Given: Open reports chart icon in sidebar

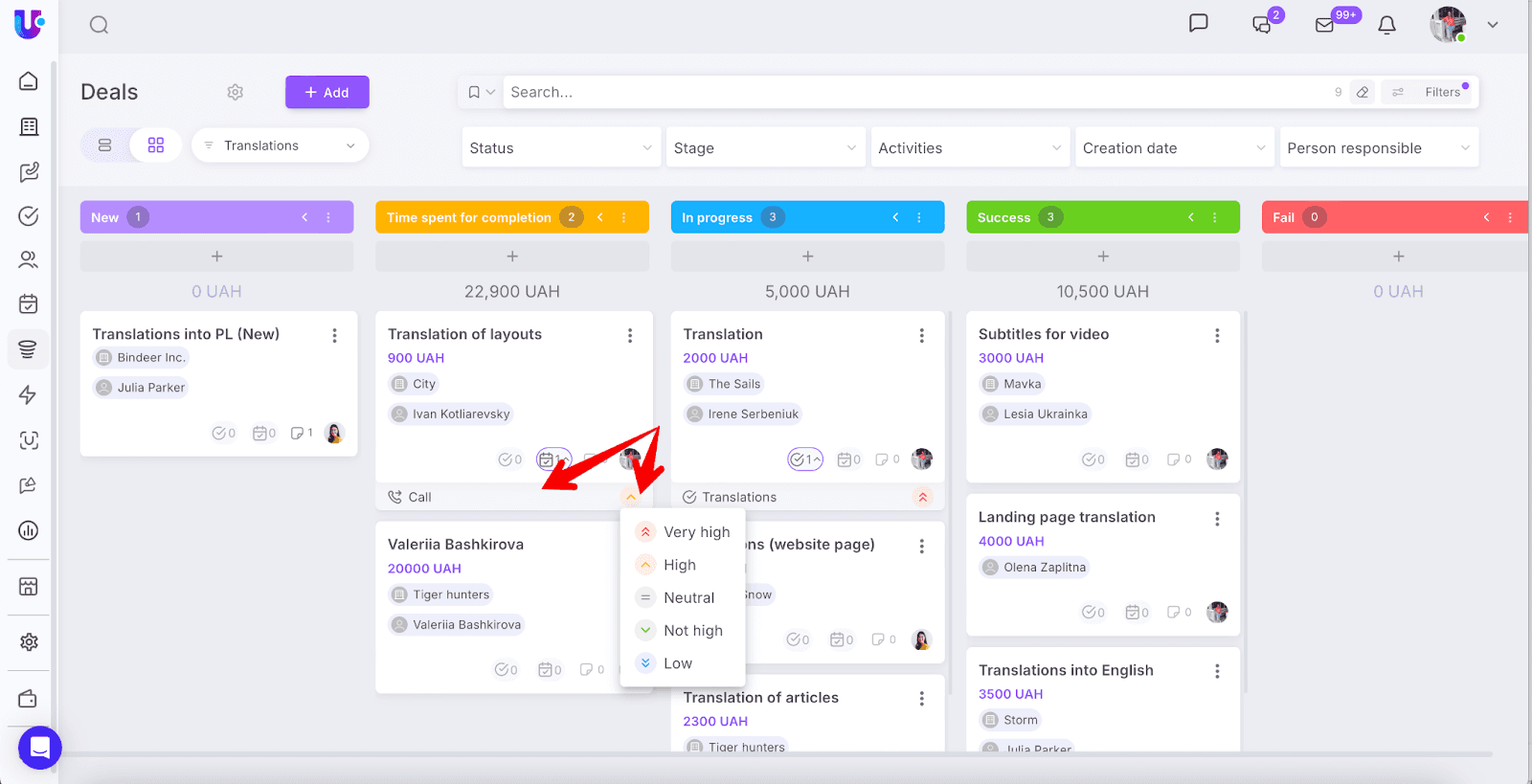Looking at the screenshot, I should 29,530.
